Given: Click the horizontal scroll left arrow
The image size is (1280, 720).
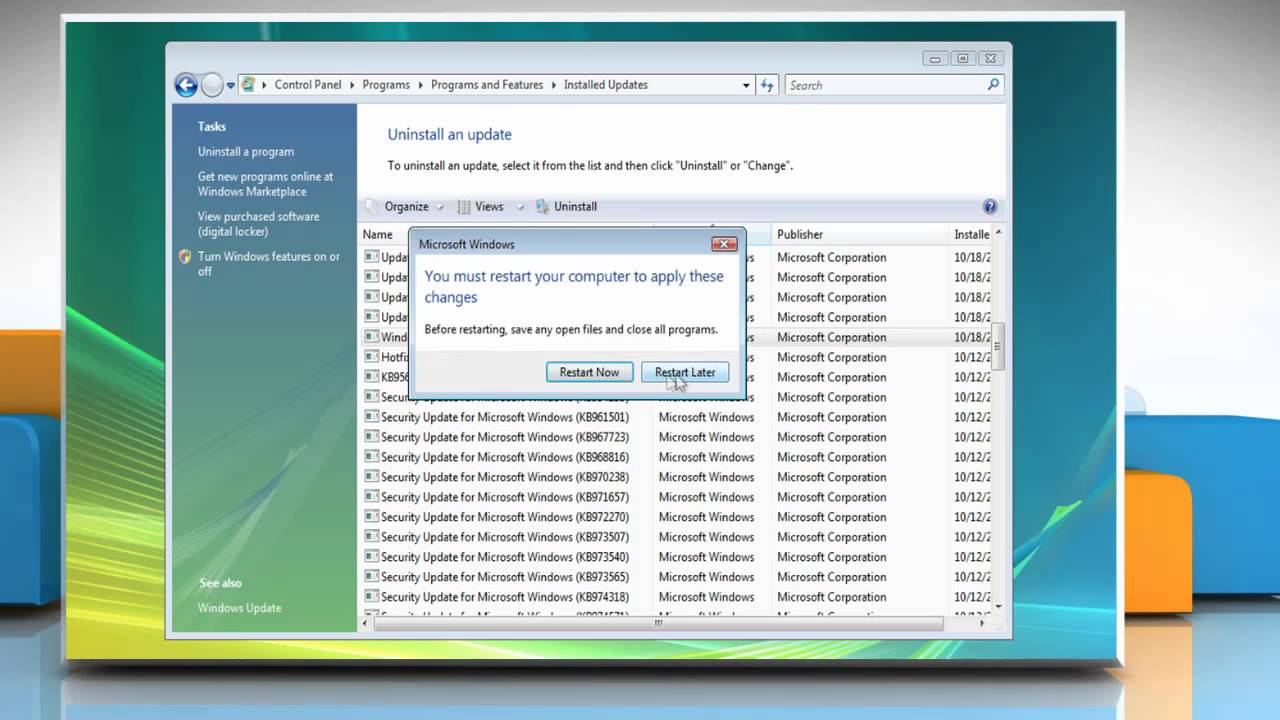Looking at the screenshot, I should 365,623.
